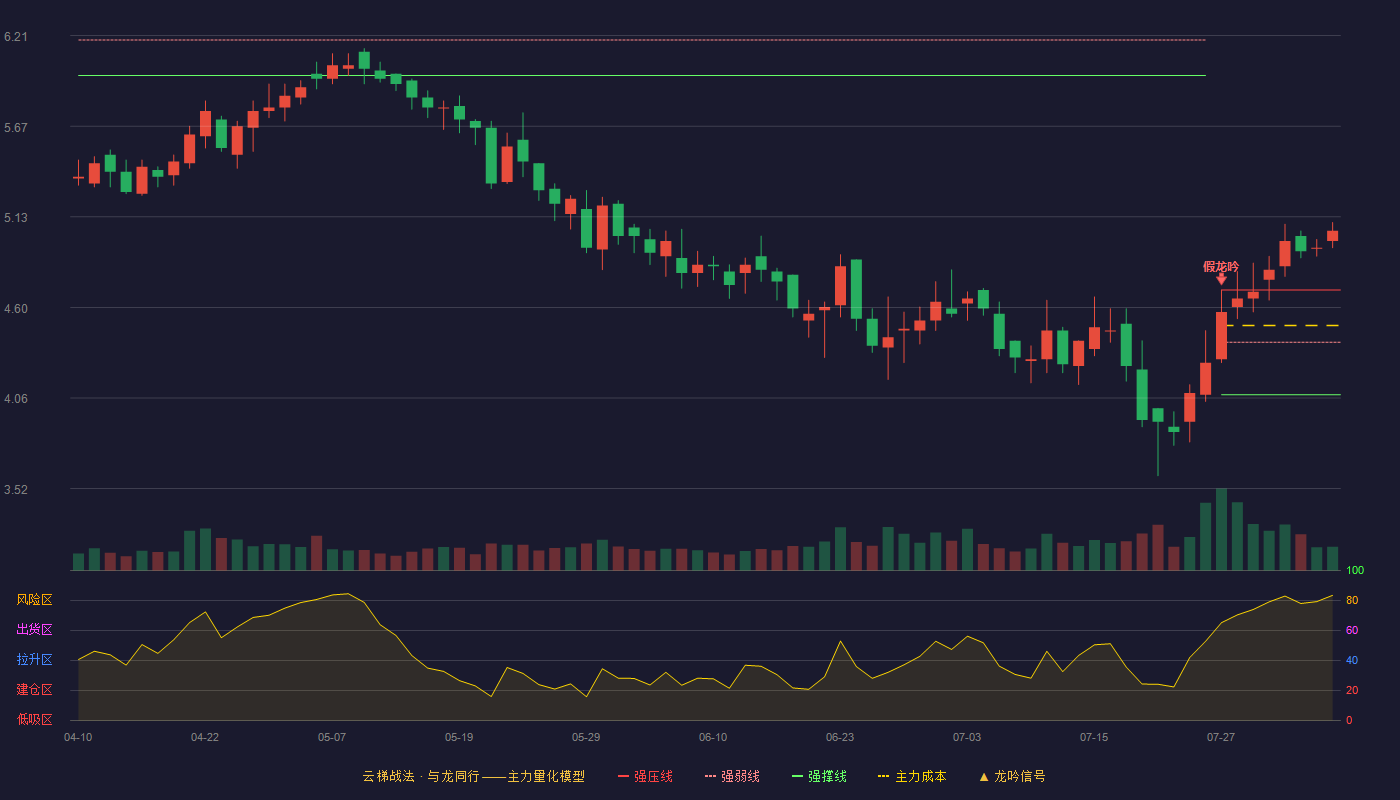This screenshot has width=1400, height=800.
Task: Toggle the 龙吟信号 legend entry
Action: (1012, 776)
